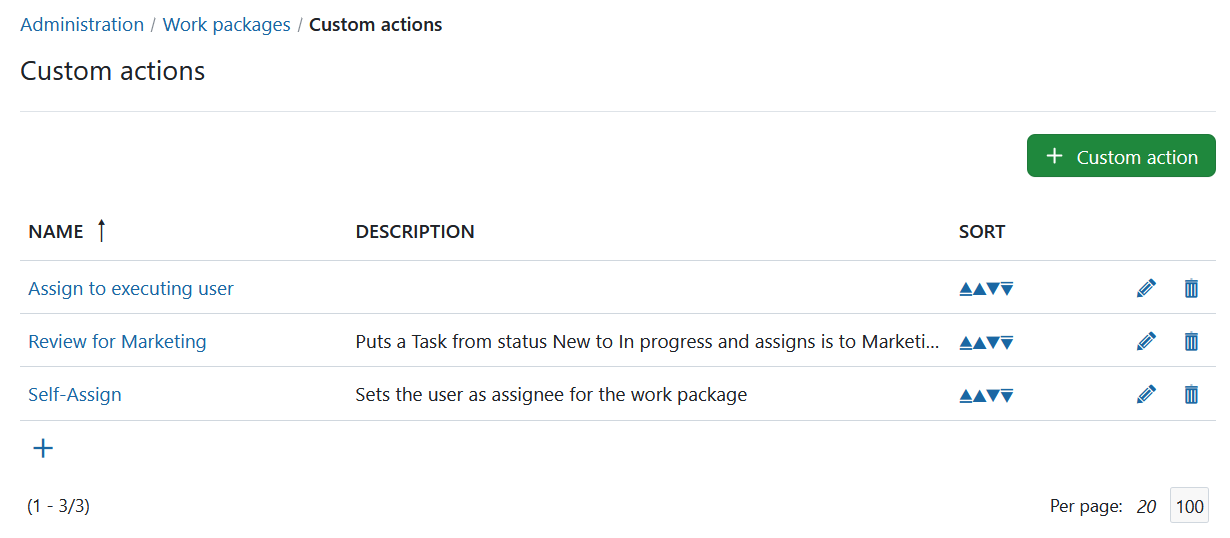Viewport: 1230px width, 538px height.
Task: Delete the Review for Marketing action
Action: pos(1191,341)
